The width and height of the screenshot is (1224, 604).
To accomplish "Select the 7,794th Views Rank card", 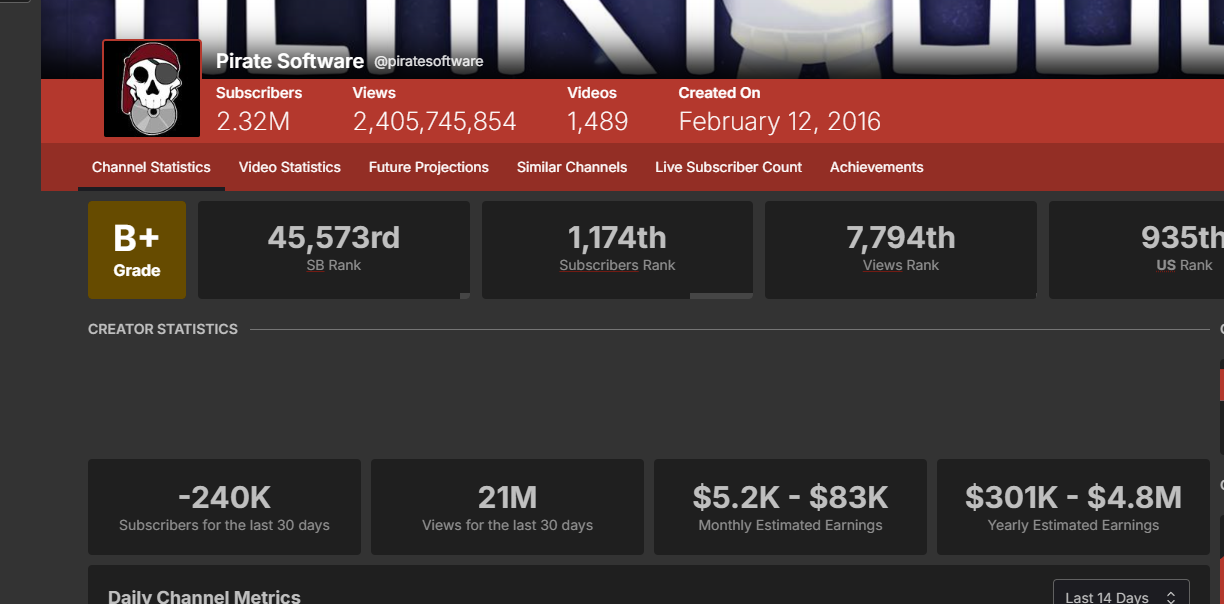I will tap(901, 250).
